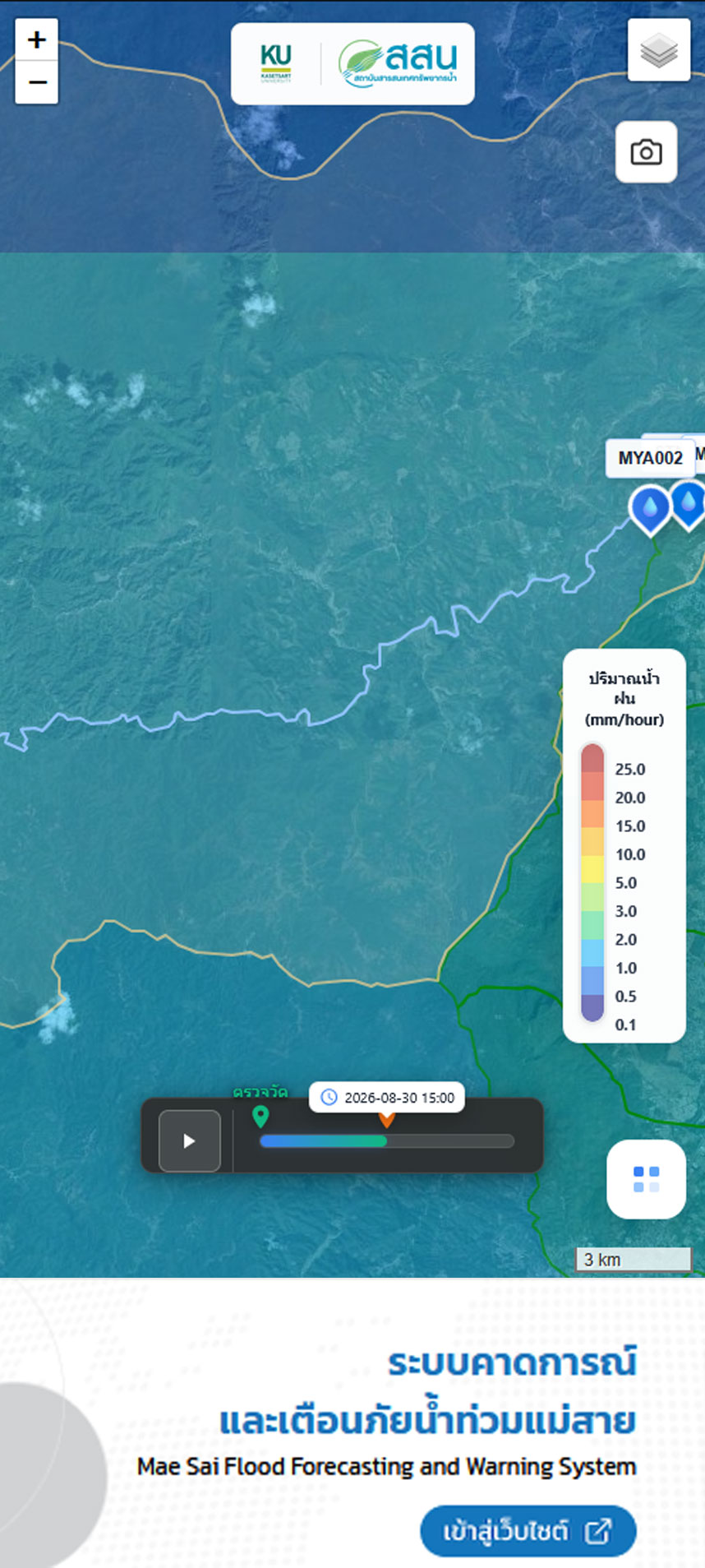Click the ปริมาณน้ำฝน (mm/hour) legend title
The width and height of the screenshot is (705, 1568).
tap(624, 699)
